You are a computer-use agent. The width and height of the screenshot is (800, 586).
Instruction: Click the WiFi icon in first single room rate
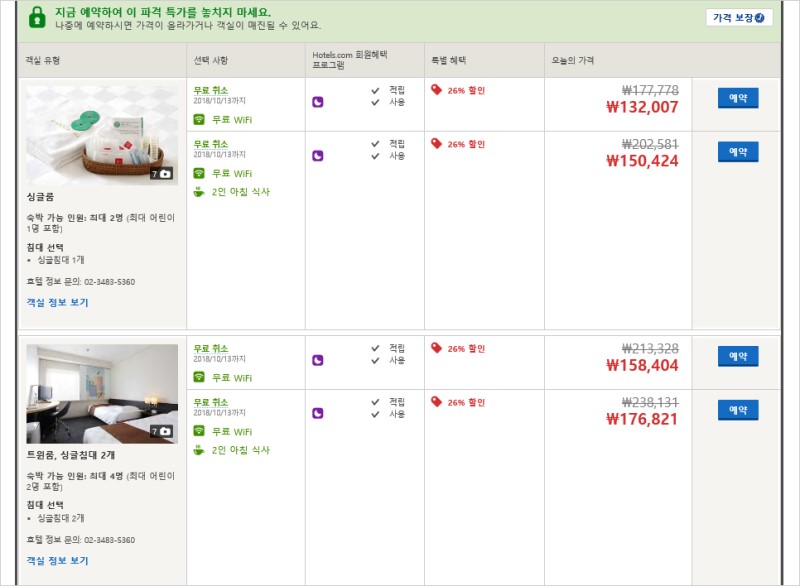pyautogui.click(x=199, y=119)
